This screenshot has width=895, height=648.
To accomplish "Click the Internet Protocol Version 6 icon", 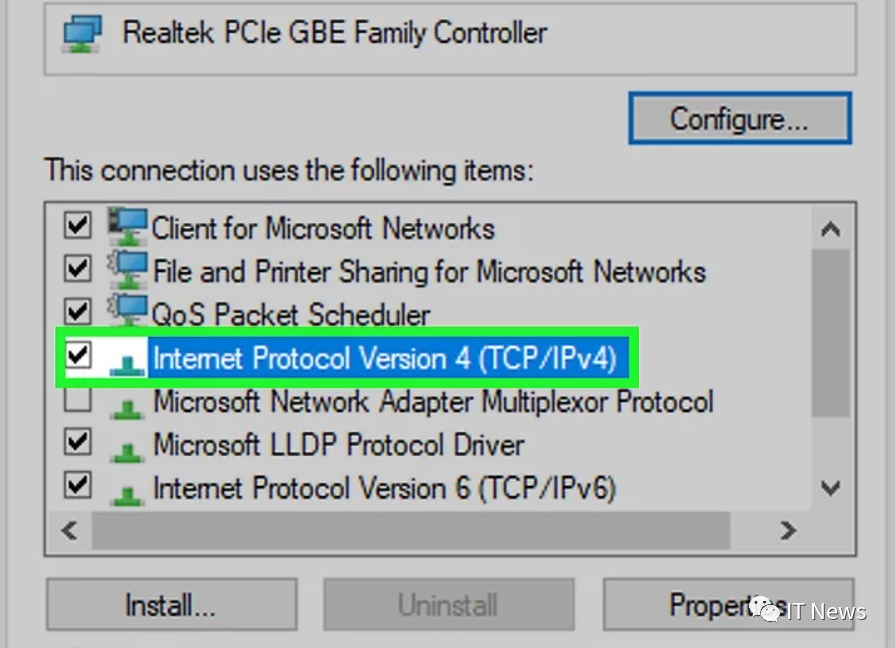I will pyautogui.click(x=126, y=490).
